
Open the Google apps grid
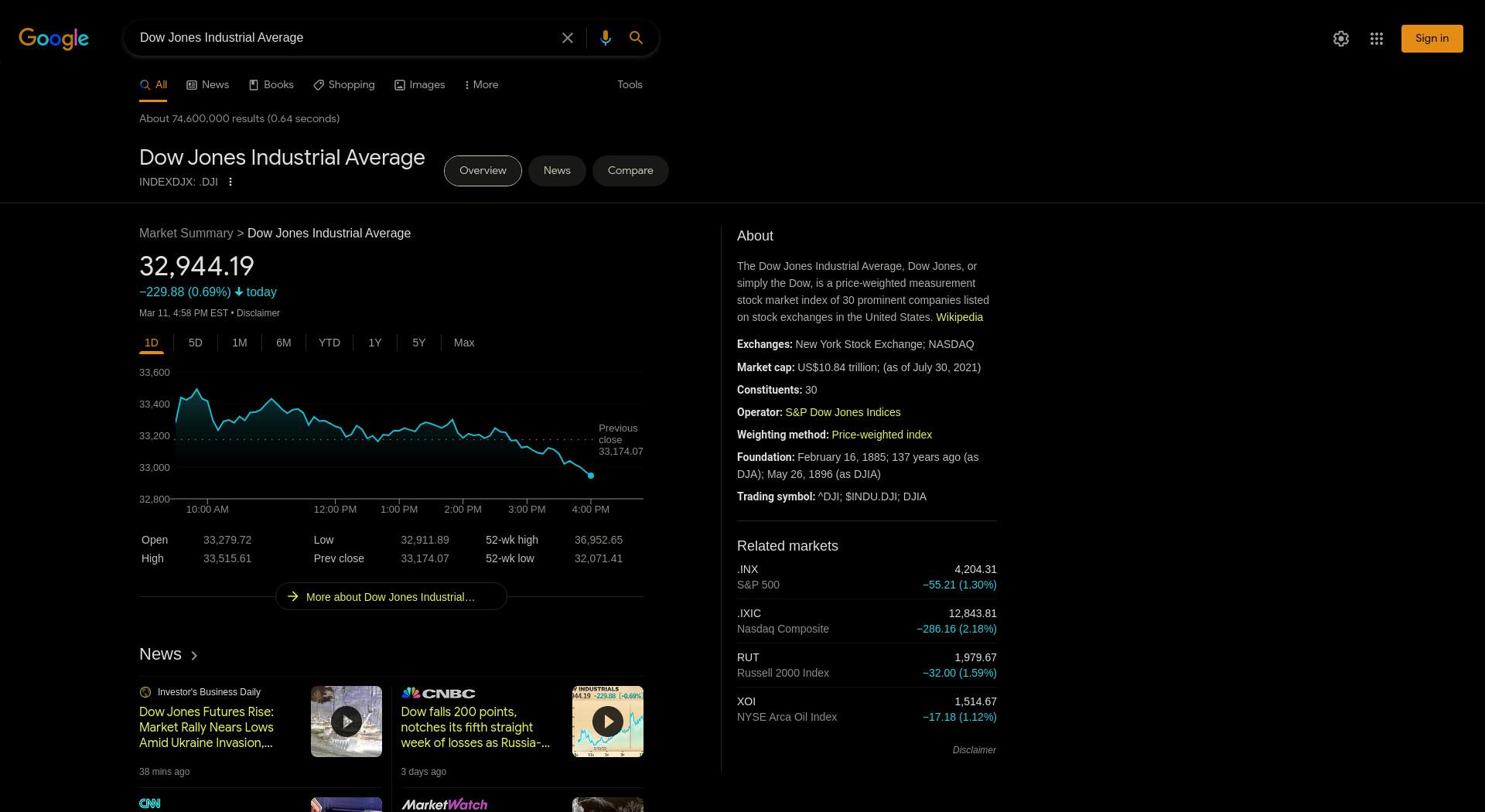1377,39
